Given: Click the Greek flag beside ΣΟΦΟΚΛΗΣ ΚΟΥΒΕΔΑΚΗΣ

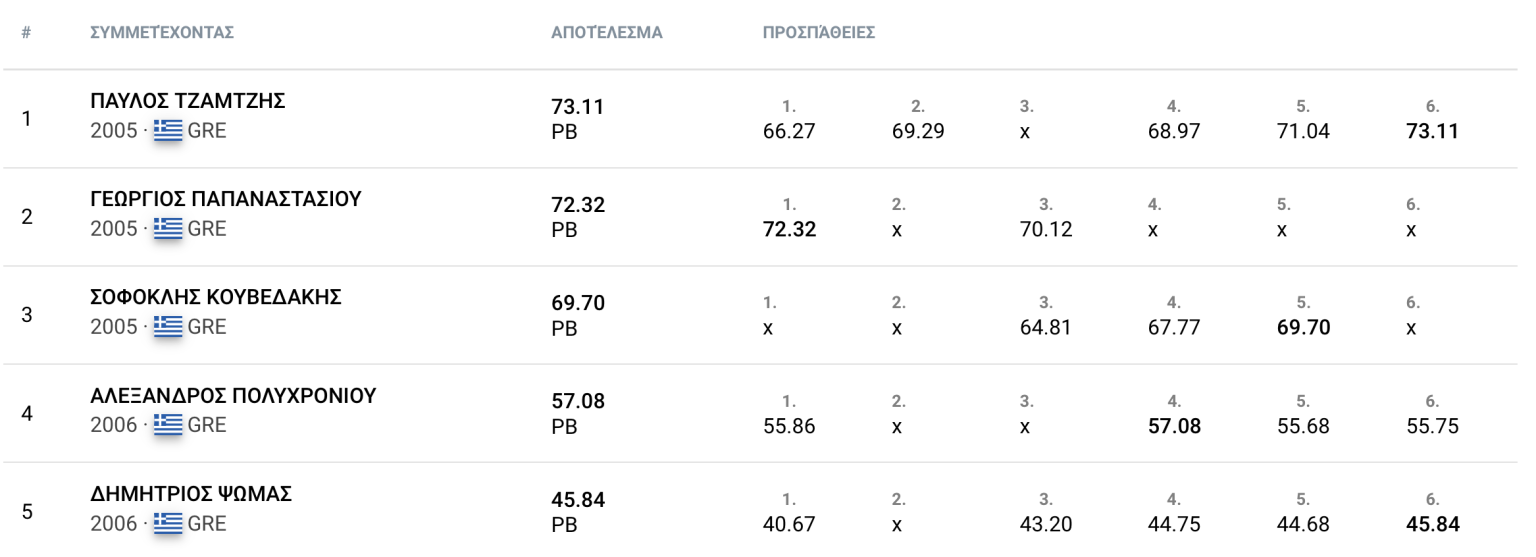Looking at the screenshot, I should point(168,327).
